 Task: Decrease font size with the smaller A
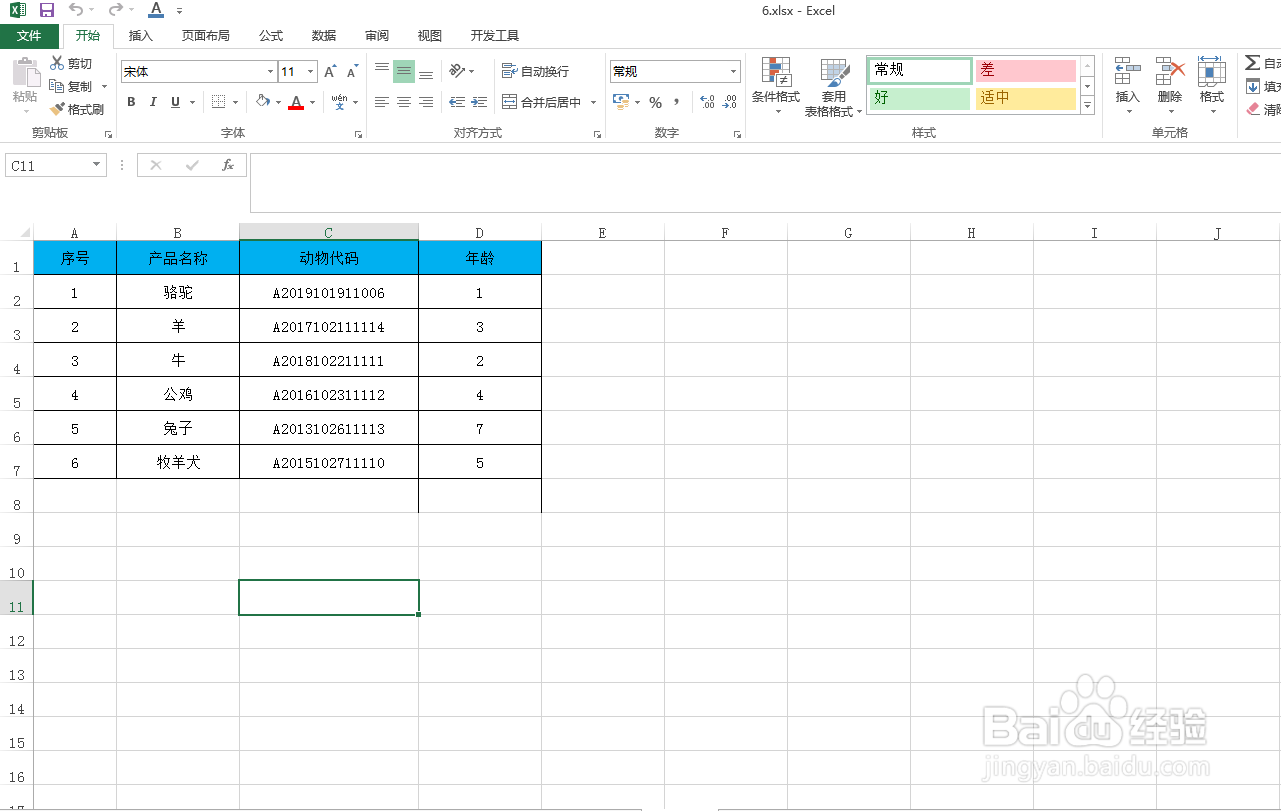(352, 72)
